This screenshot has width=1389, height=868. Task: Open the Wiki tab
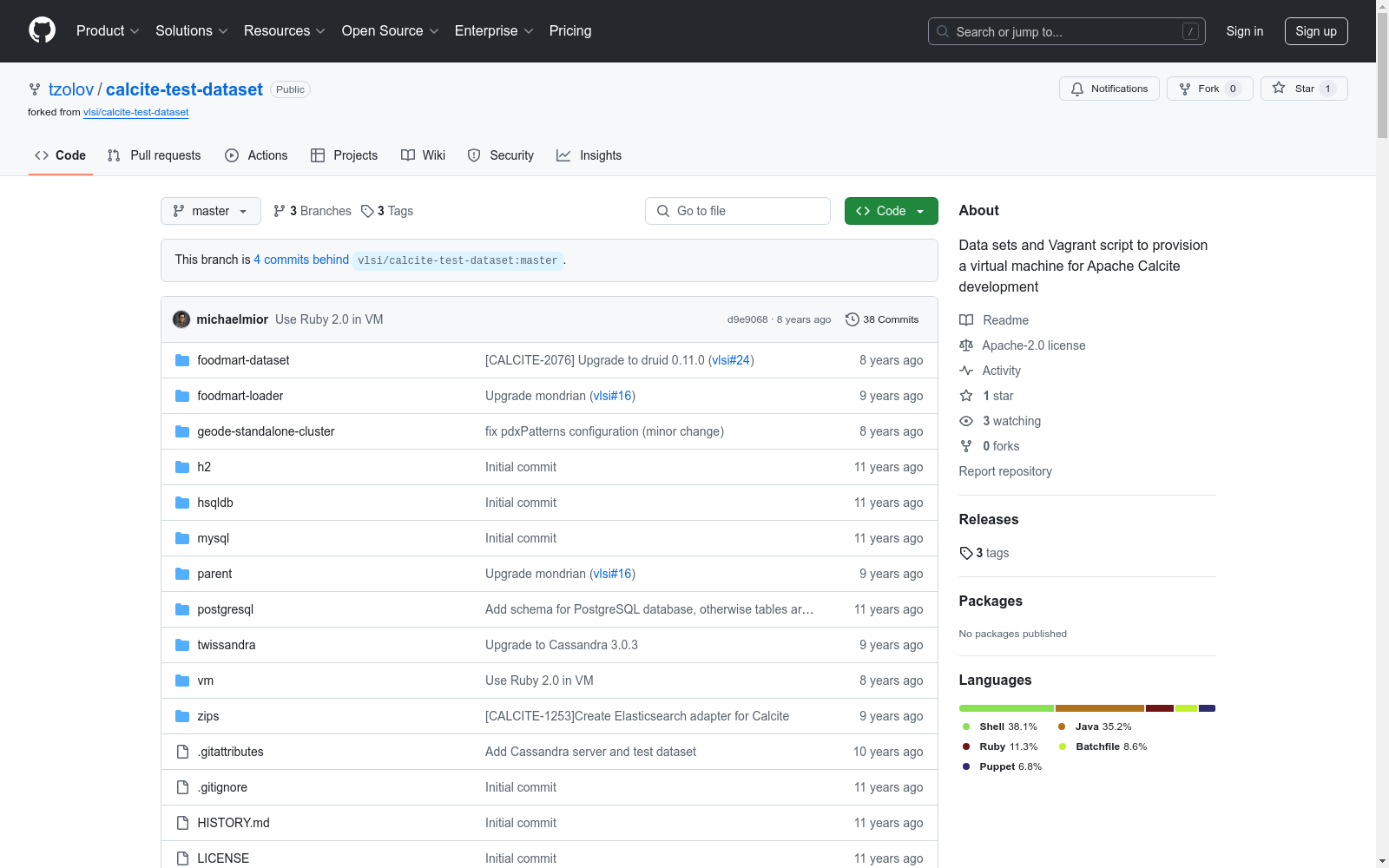424,155
